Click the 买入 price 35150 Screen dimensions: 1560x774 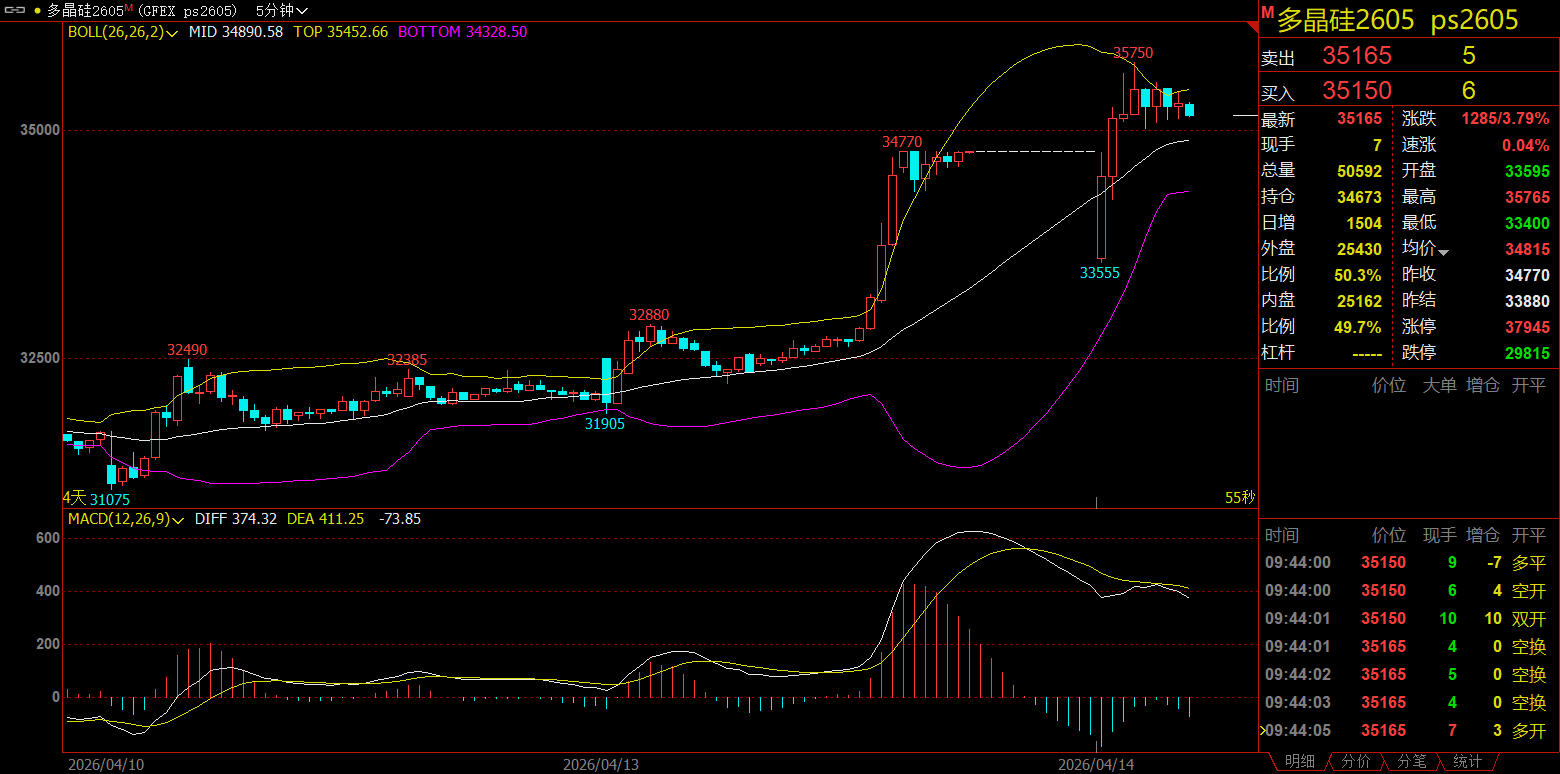click(1356, 91)
